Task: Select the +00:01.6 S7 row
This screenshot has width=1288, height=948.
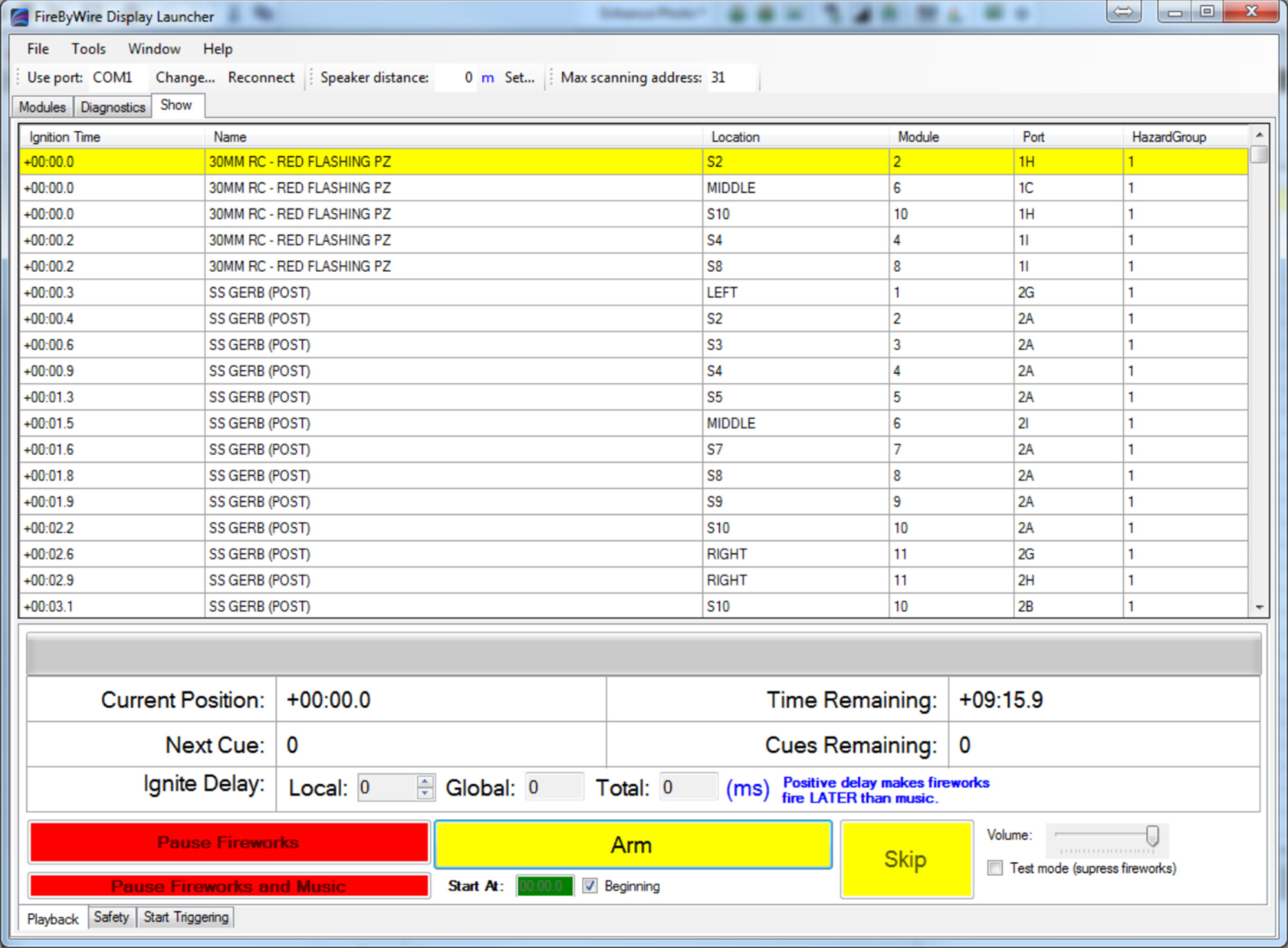Action: 634,450
